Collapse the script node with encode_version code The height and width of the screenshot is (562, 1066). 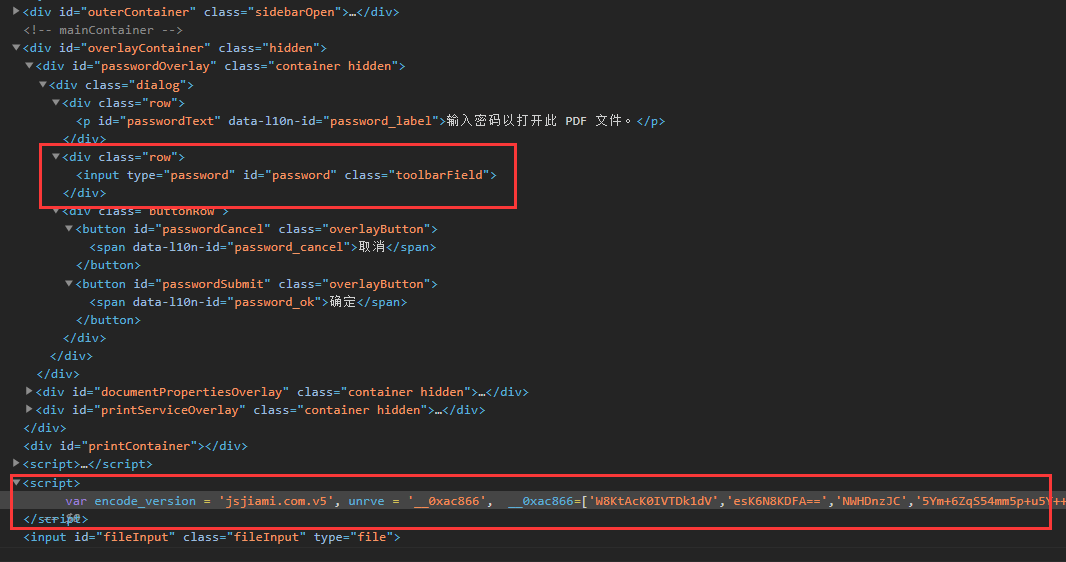16,482
